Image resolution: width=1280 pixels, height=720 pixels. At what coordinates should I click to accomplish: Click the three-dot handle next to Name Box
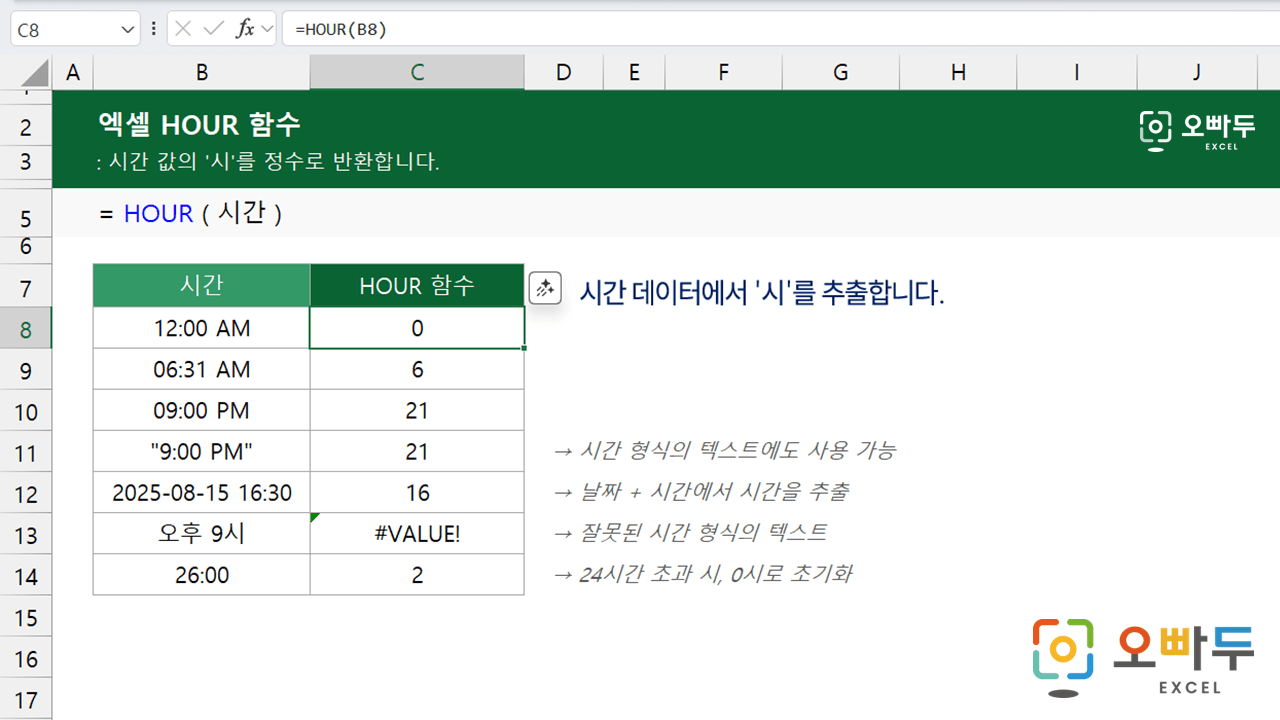[154, 29]
